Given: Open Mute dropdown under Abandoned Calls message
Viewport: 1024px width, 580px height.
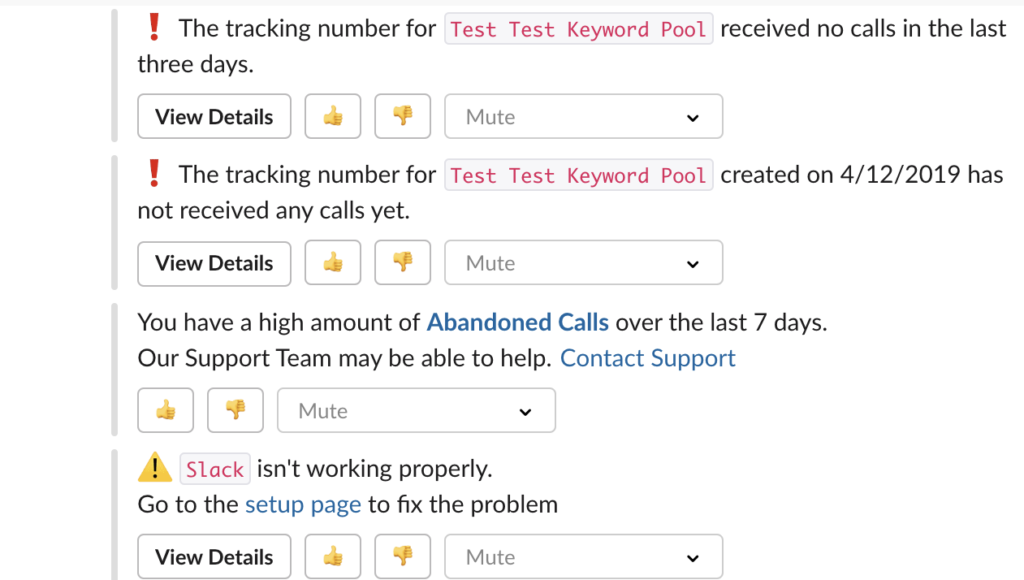Looking at the screenshot, I should pyautogui.click(x=416, y=410).
